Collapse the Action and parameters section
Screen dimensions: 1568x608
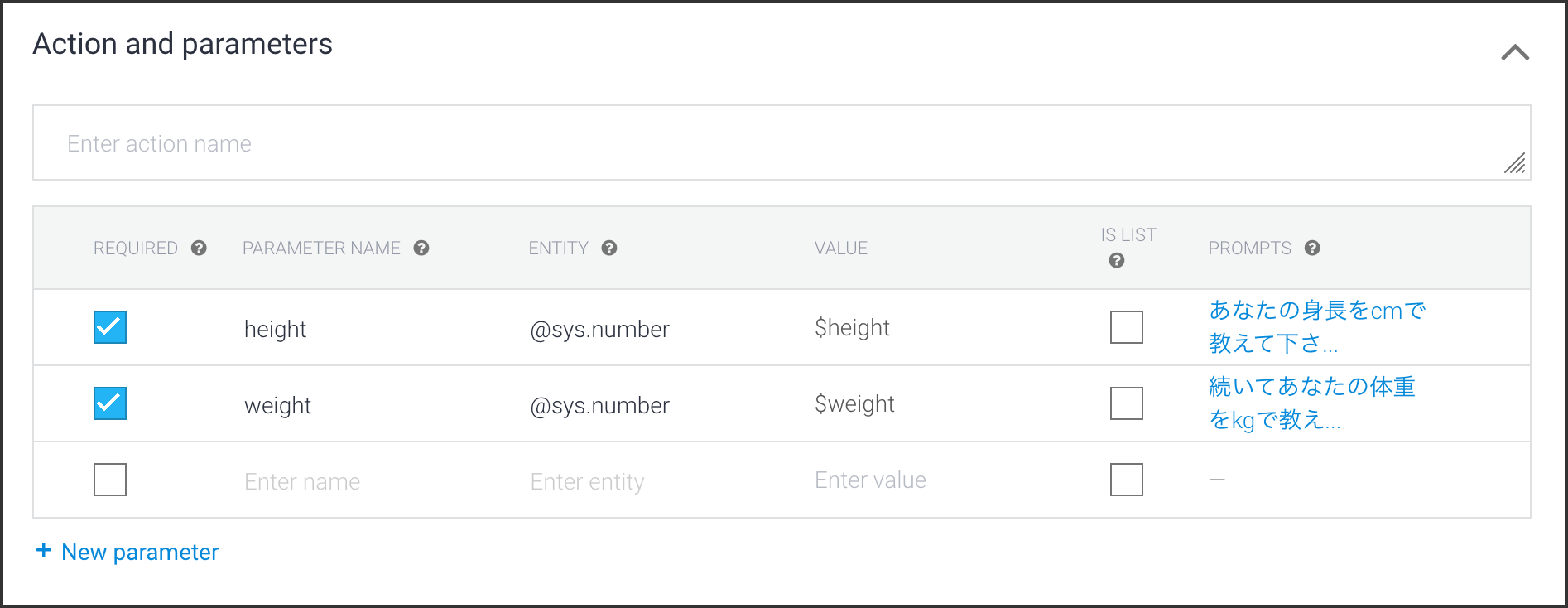(1515, 53)
